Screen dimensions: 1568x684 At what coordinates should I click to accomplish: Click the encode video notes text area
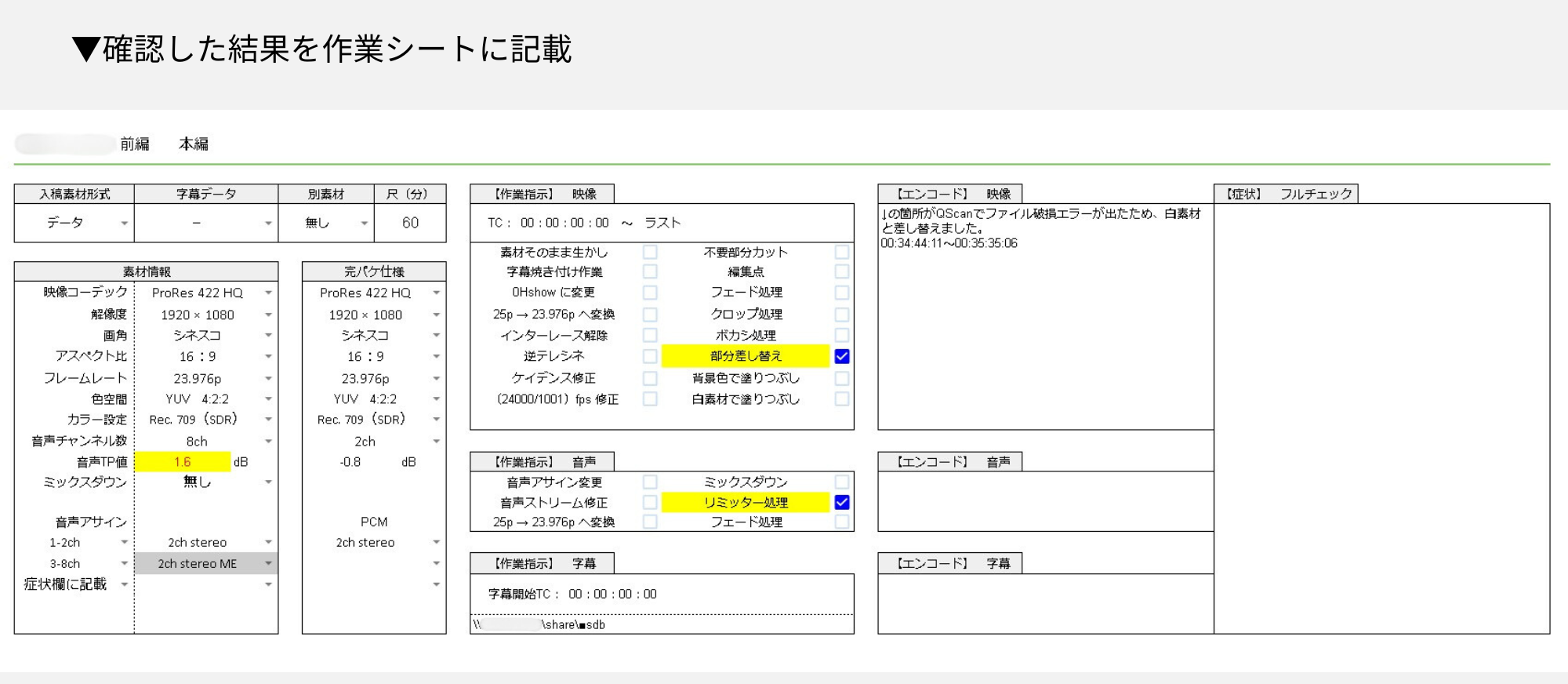(x=1046, y=316)
